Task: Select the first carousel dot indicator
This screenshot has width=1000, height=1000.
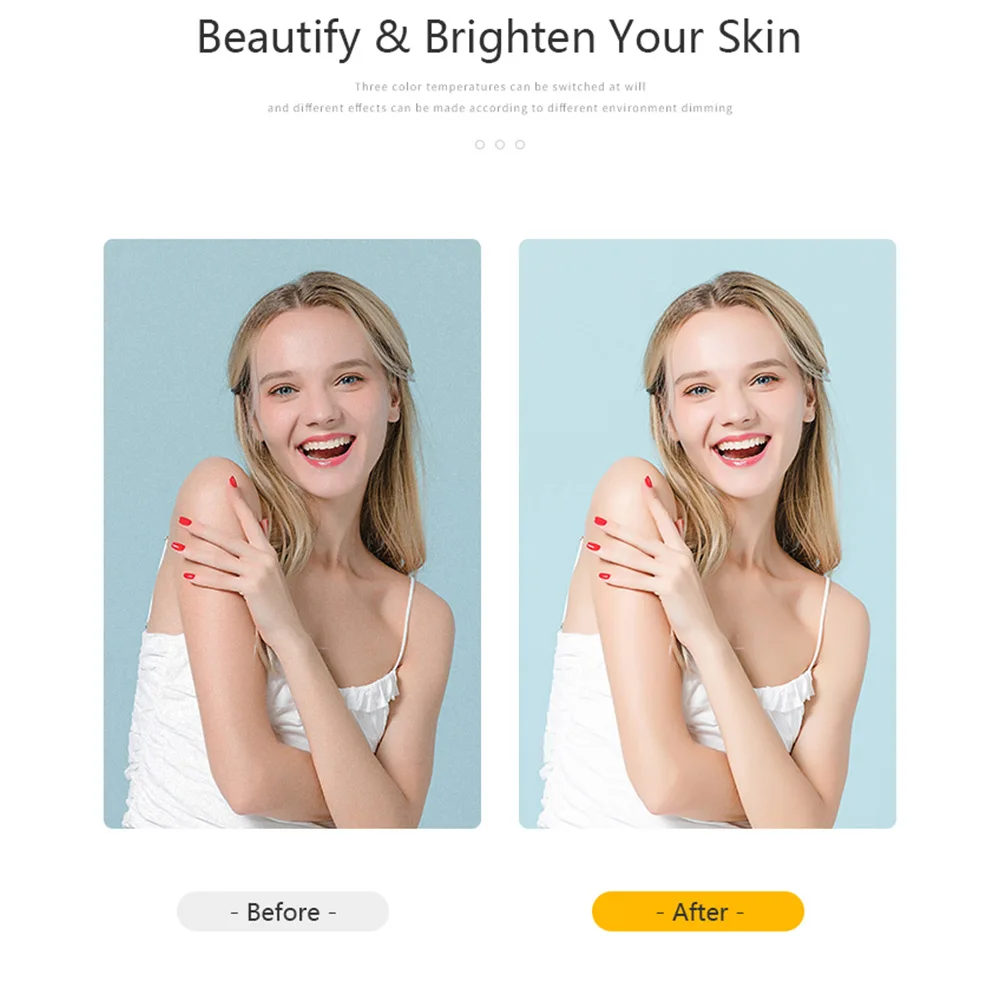Action: 480,145
